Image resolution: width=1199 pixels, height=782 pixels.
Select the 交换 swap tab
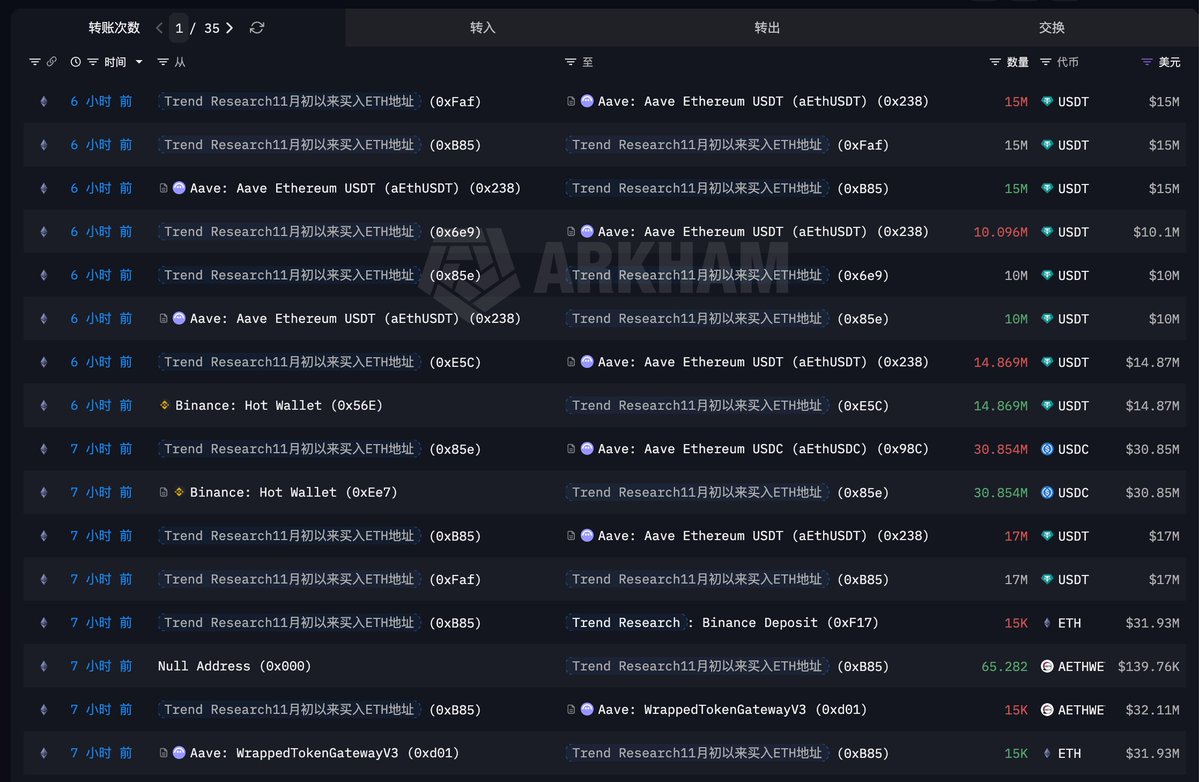(x=1051, y=28)
